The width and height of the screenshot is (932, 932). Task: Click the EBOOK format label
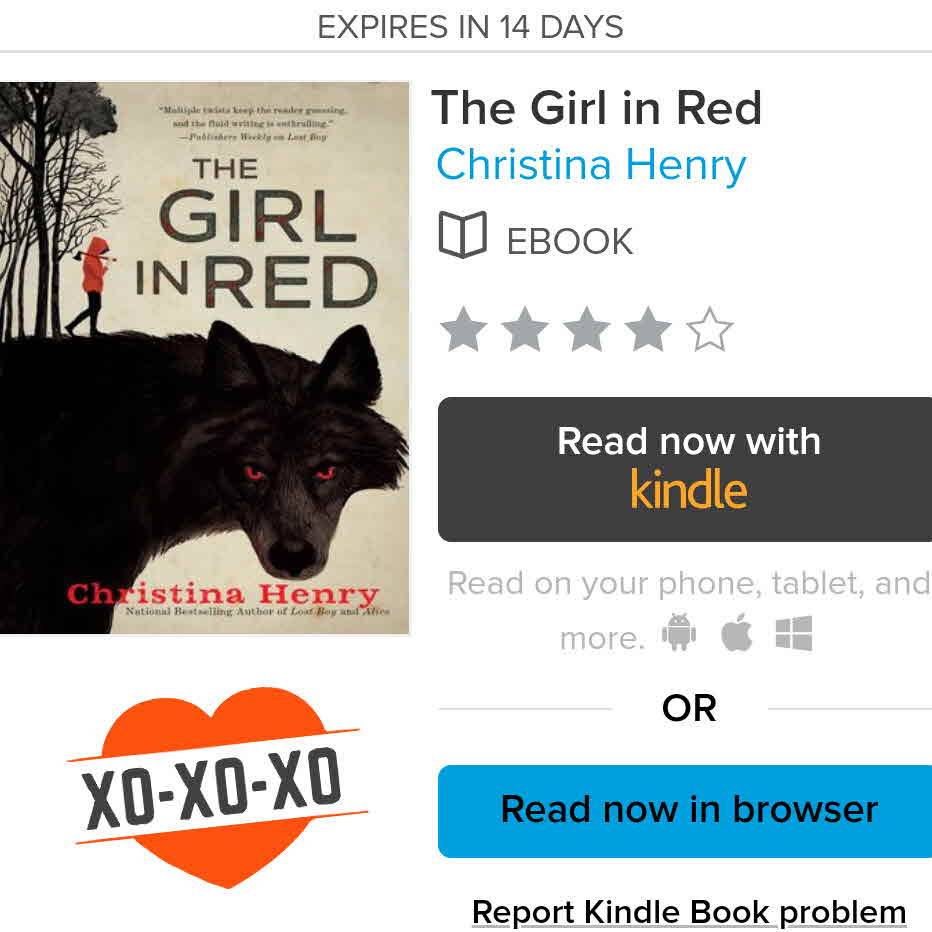569,241
